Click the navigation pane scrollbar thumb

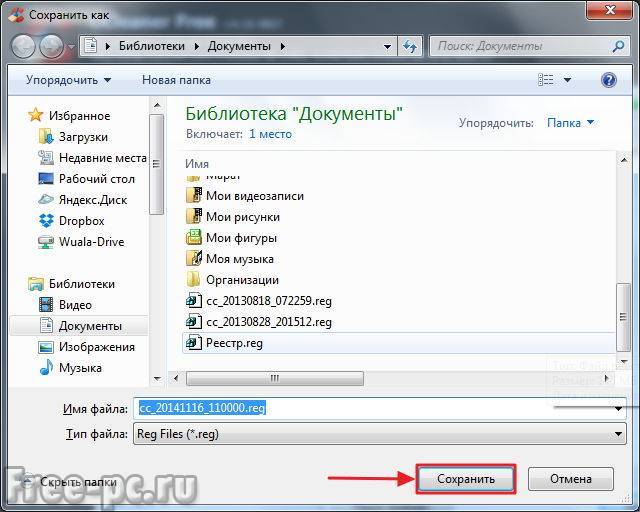click(157, 164)
